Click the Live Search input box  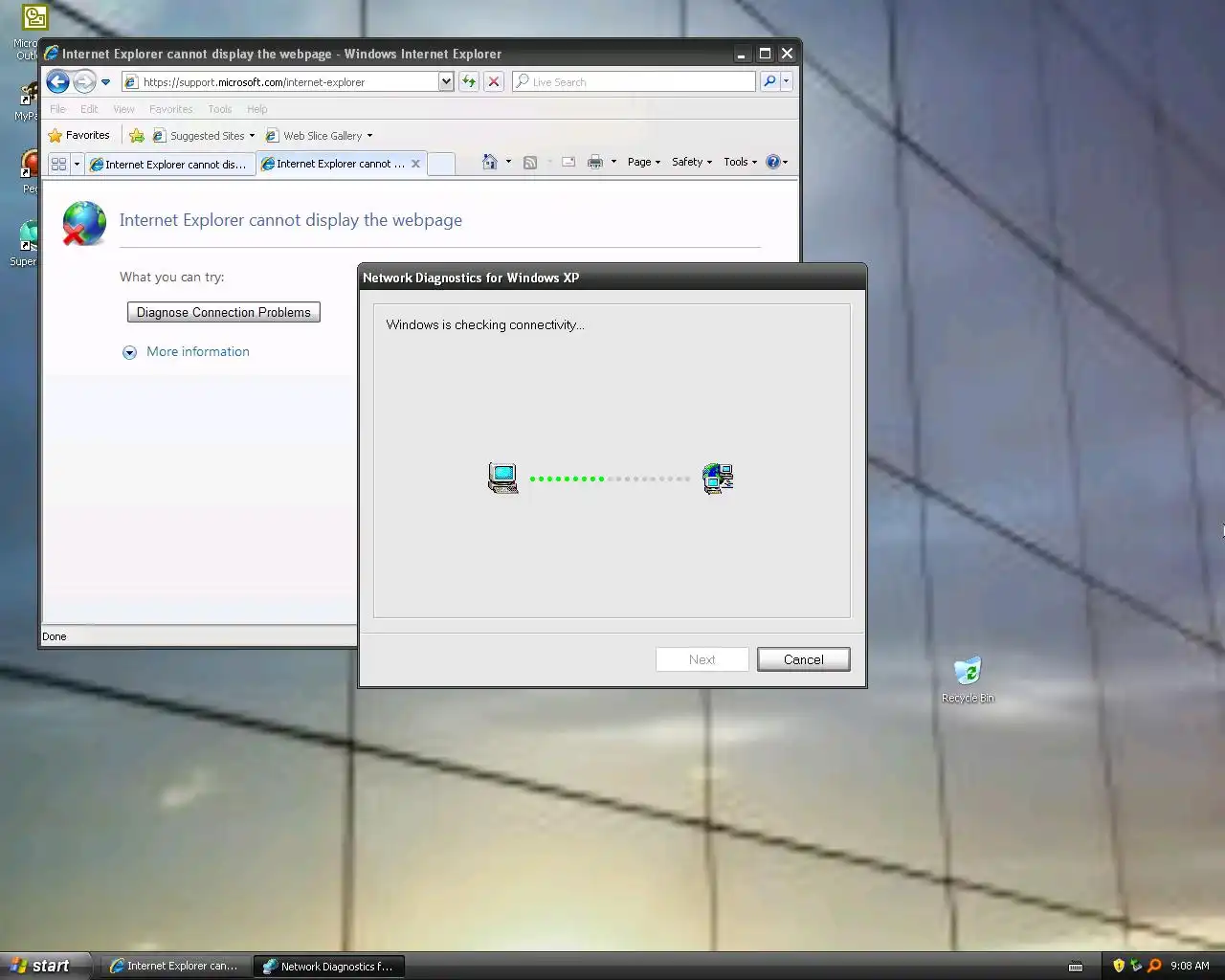point(634,82)
